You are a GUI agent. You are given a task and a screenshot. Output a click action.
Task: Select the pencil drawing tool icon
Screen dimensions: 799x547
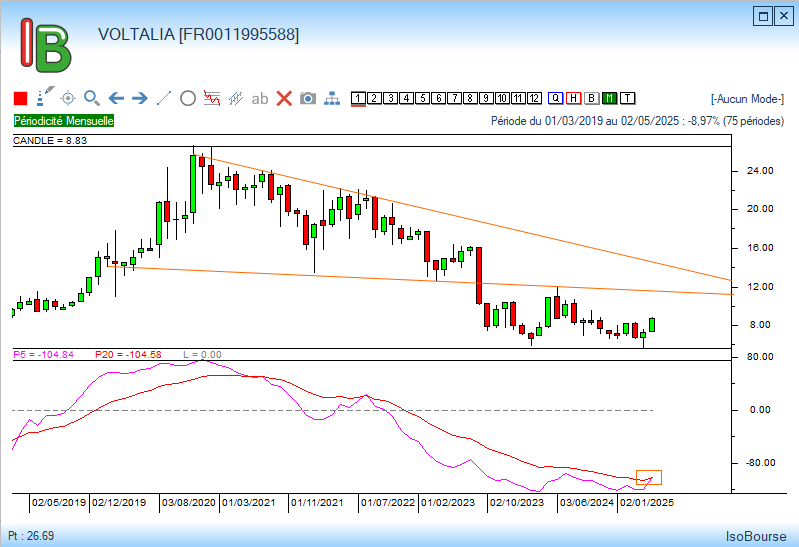pos(45,97)
